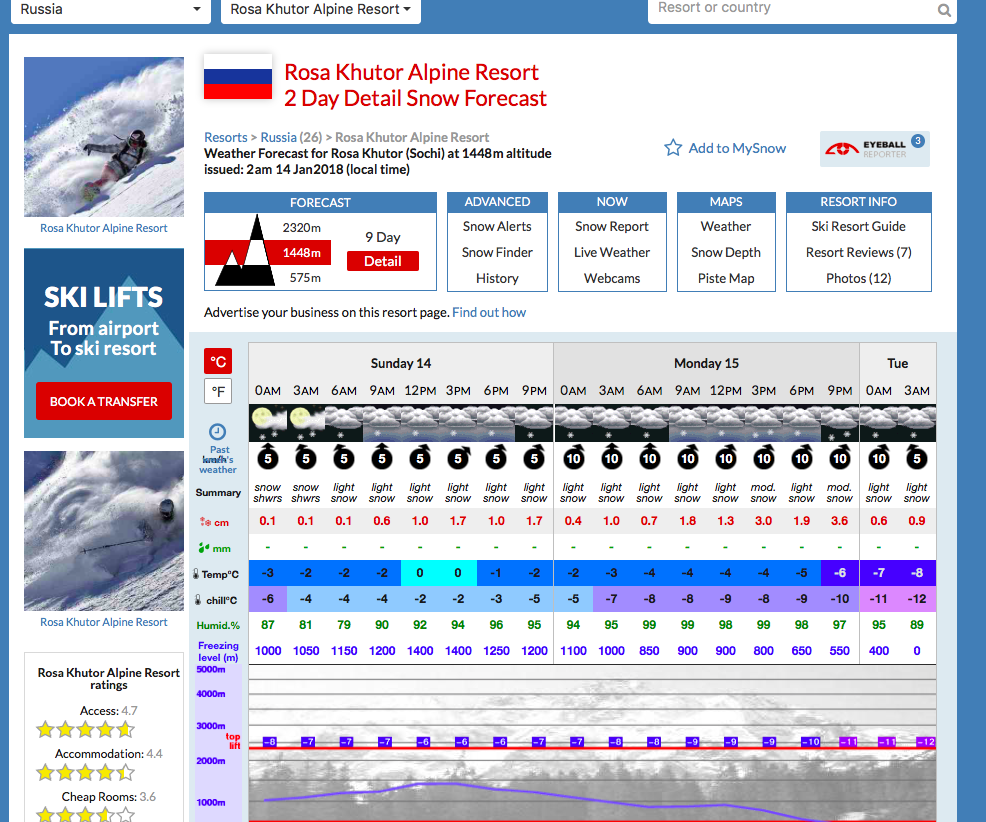Click the Russian flag icon
Image resolution: width=986 pixels, height=822 pixels.
(238, 77)
